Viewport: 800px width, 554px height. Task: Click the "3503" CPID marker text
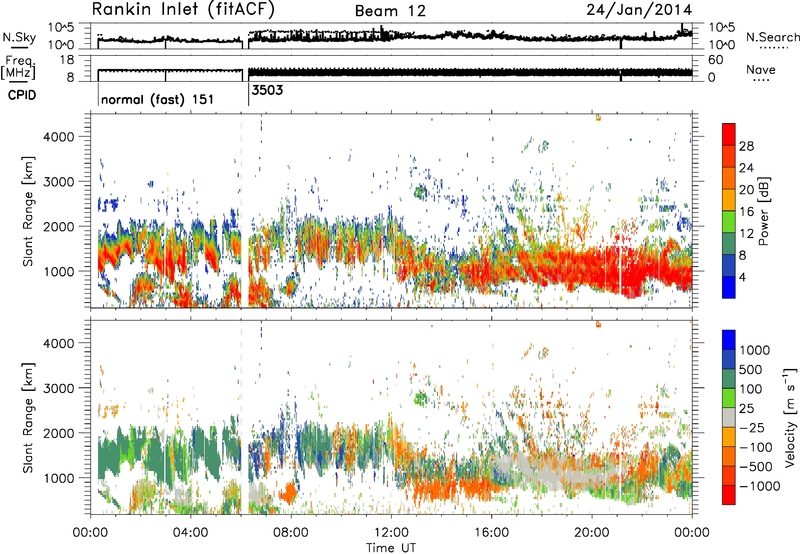[267, 90]
